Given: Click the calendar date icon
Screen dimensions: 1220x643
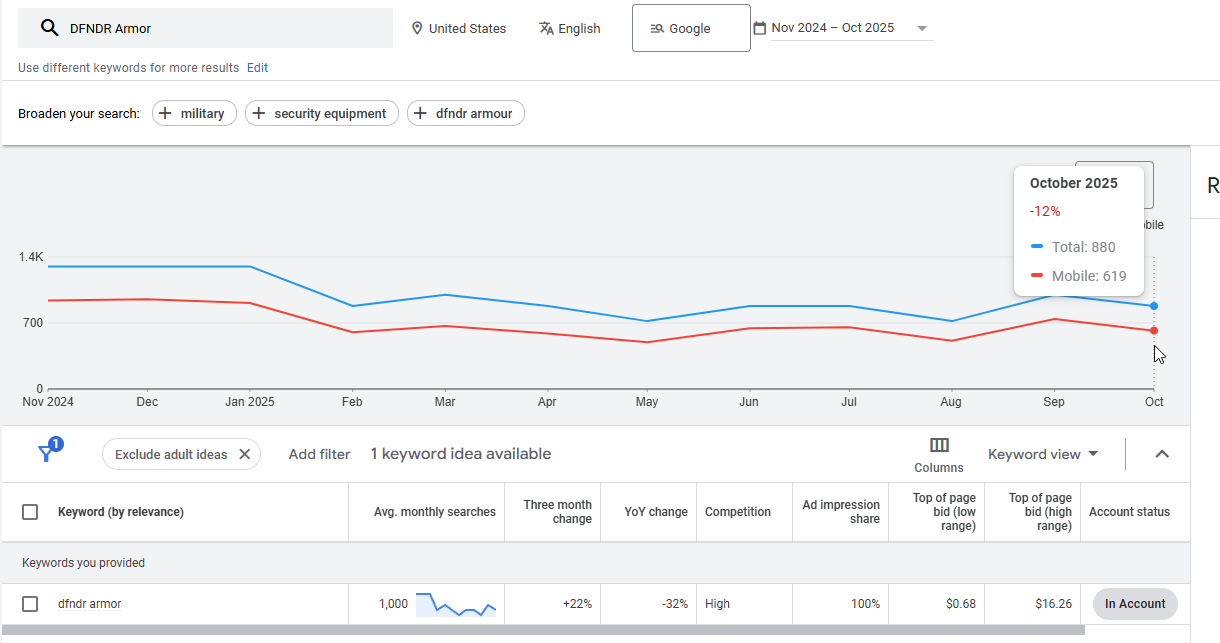Looking at the screenshot, I should [760, 28].
